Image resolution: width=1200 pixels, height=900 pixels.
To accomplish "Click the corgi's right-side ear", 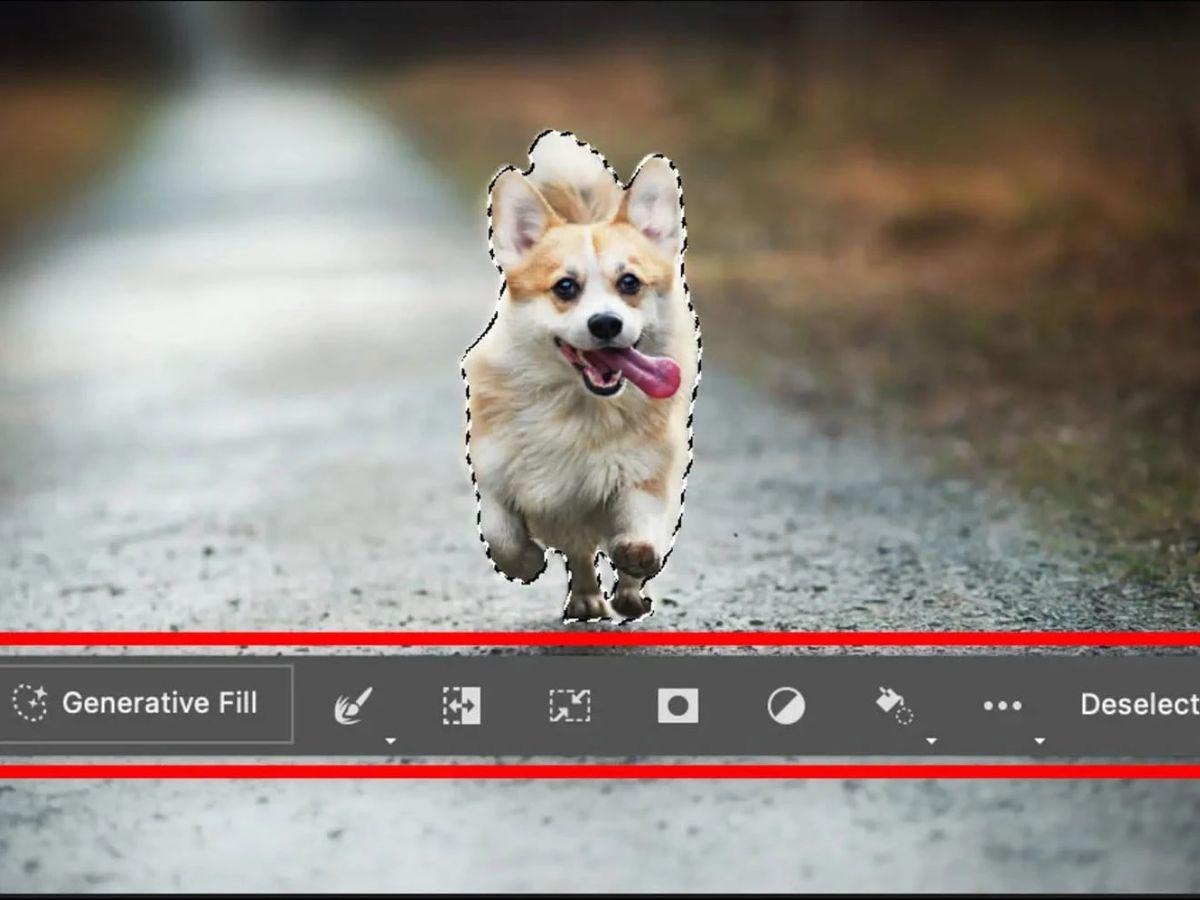I will coord(655,205).
